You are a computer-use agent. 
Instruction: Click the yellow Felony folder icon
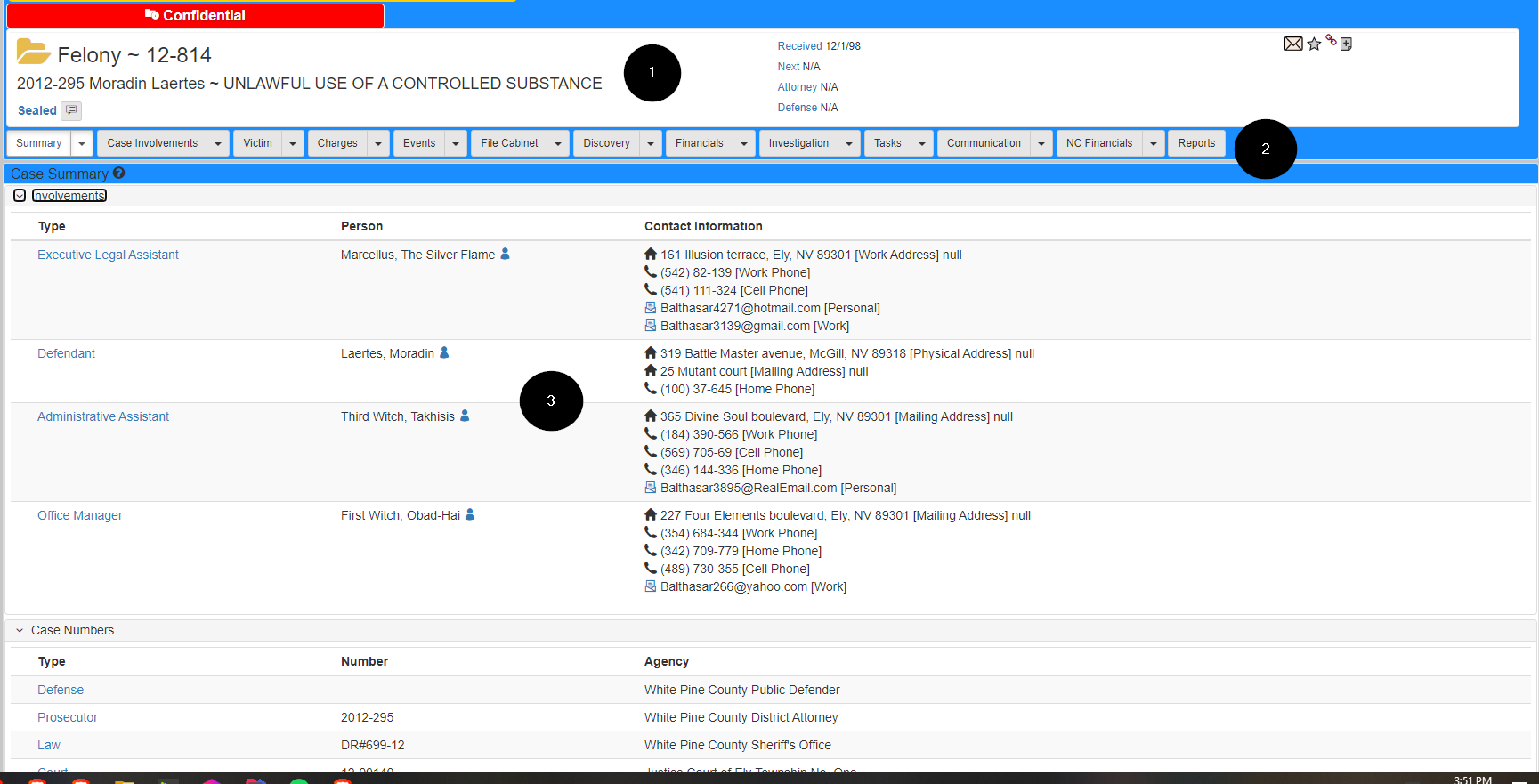coord(33,53)
